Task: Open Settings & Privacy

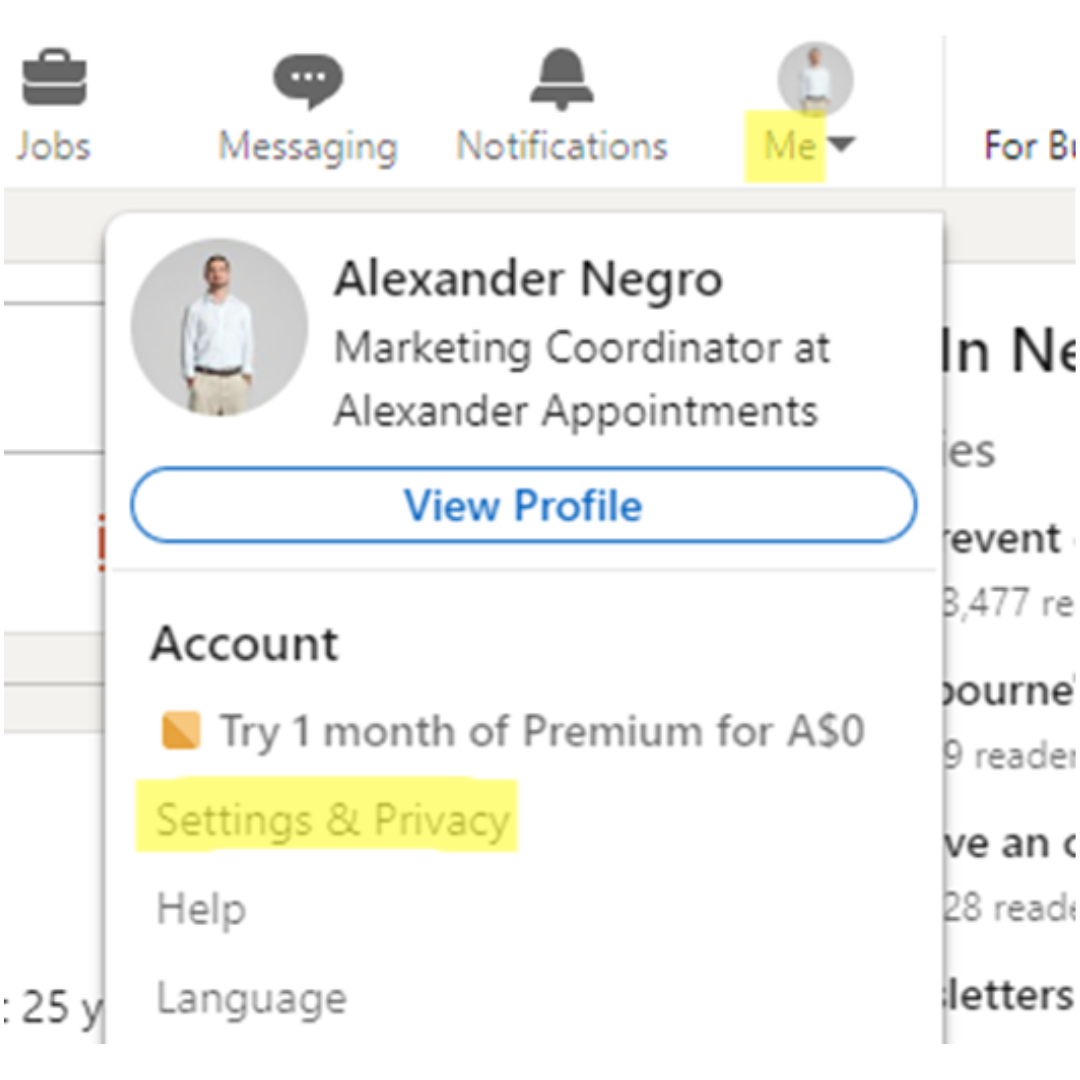Action: 333,820
